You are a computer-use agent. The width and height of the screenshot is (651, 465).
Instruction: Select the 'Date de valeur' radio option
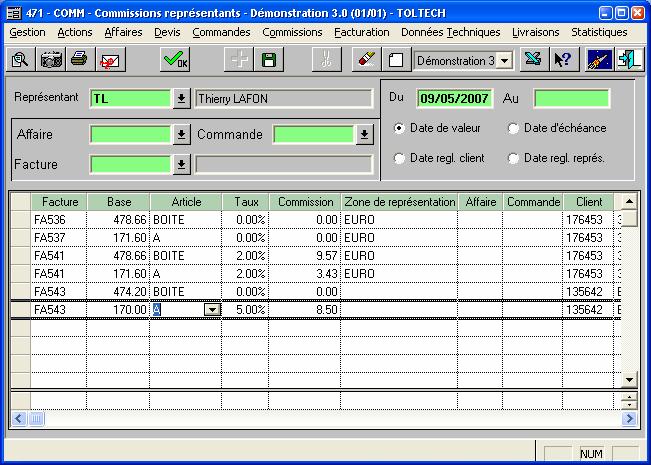coord(400,128)
